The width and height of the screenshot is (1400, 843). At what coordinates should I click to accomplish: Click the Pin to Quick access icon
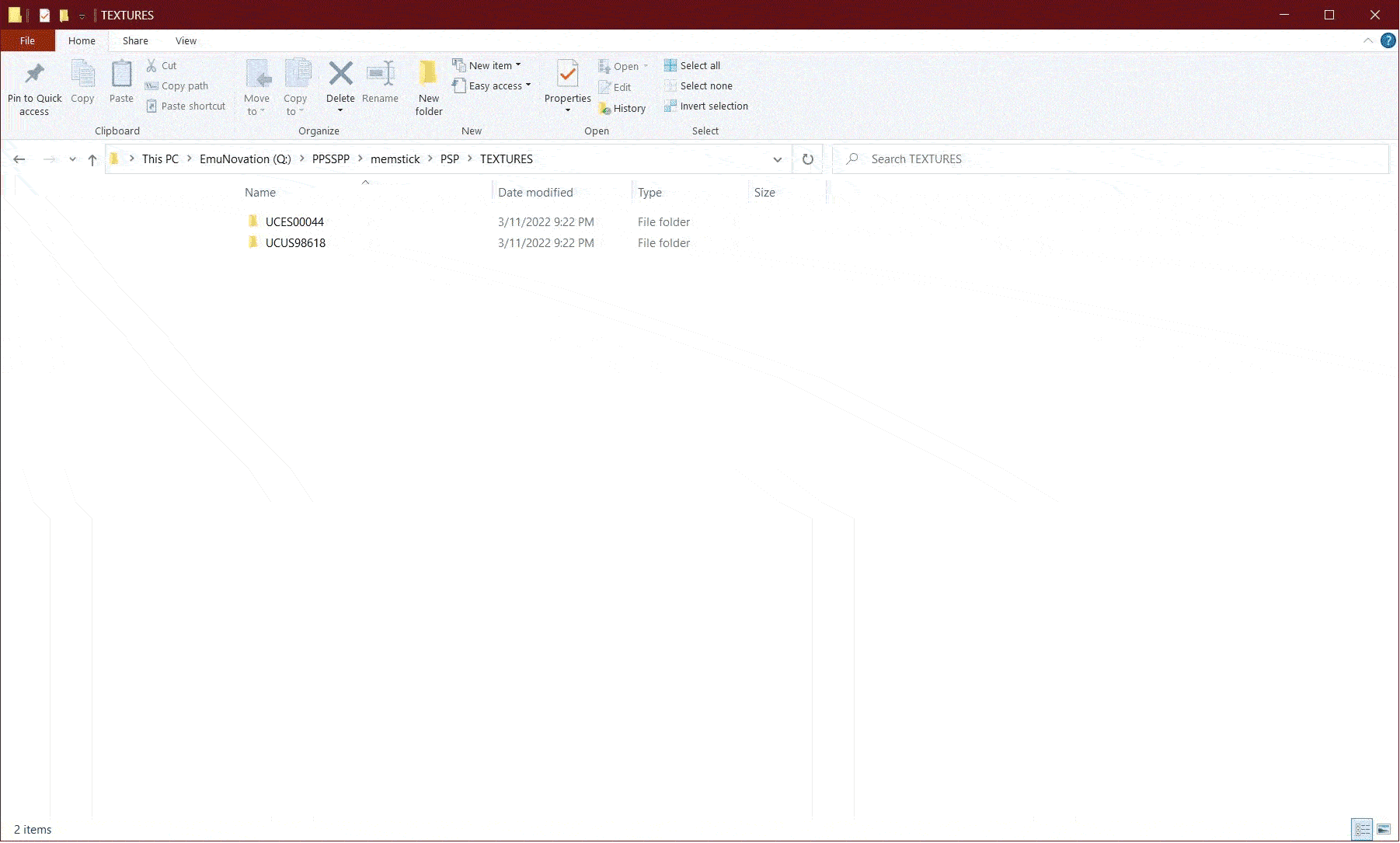pos(34,75)
